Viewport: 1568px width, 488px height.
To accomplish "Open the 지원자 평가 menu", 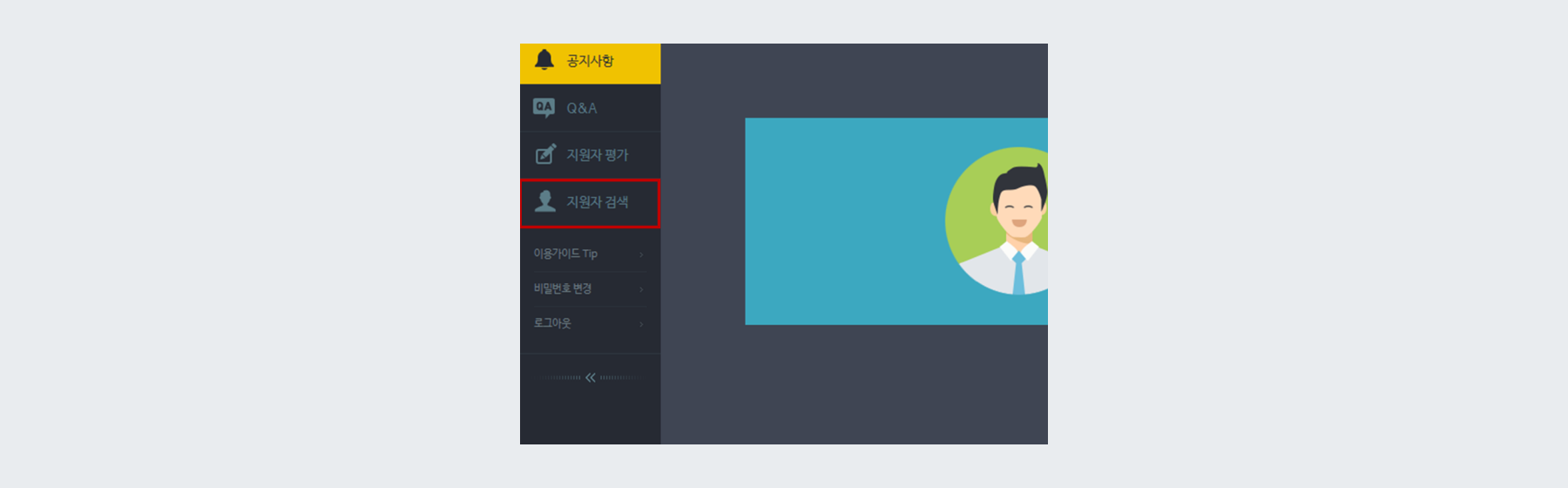I will (x=590, y=155).
